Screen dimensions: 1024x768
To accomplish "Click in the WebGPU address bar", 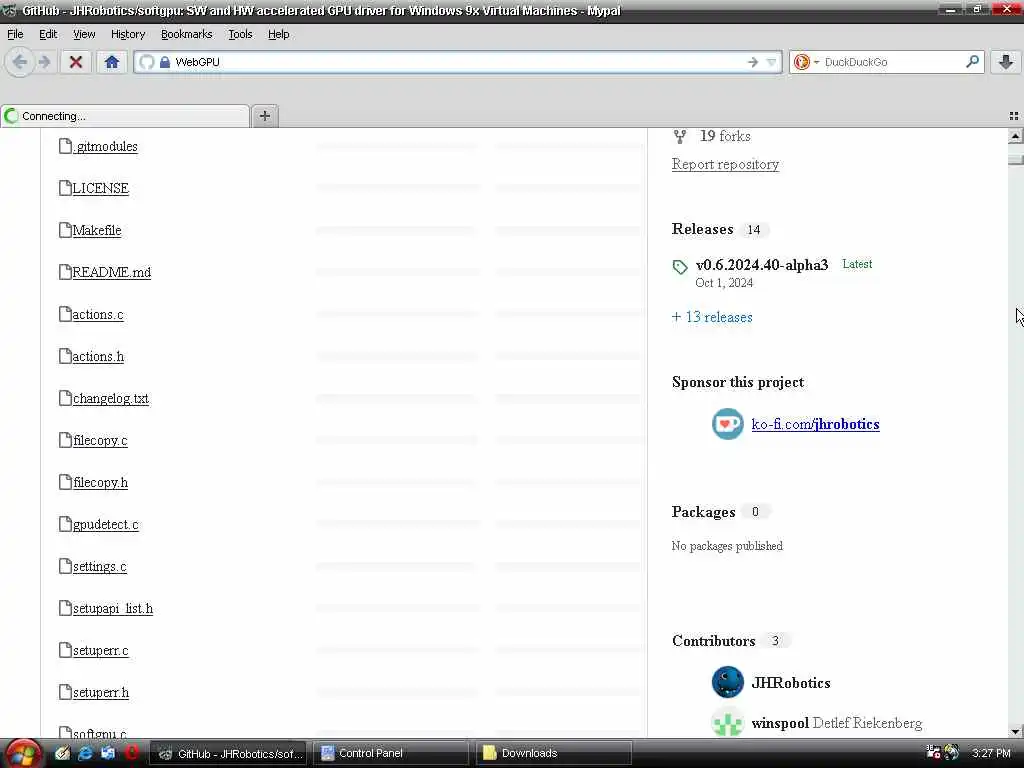I will pyautogui.click(x=457, y=62).
